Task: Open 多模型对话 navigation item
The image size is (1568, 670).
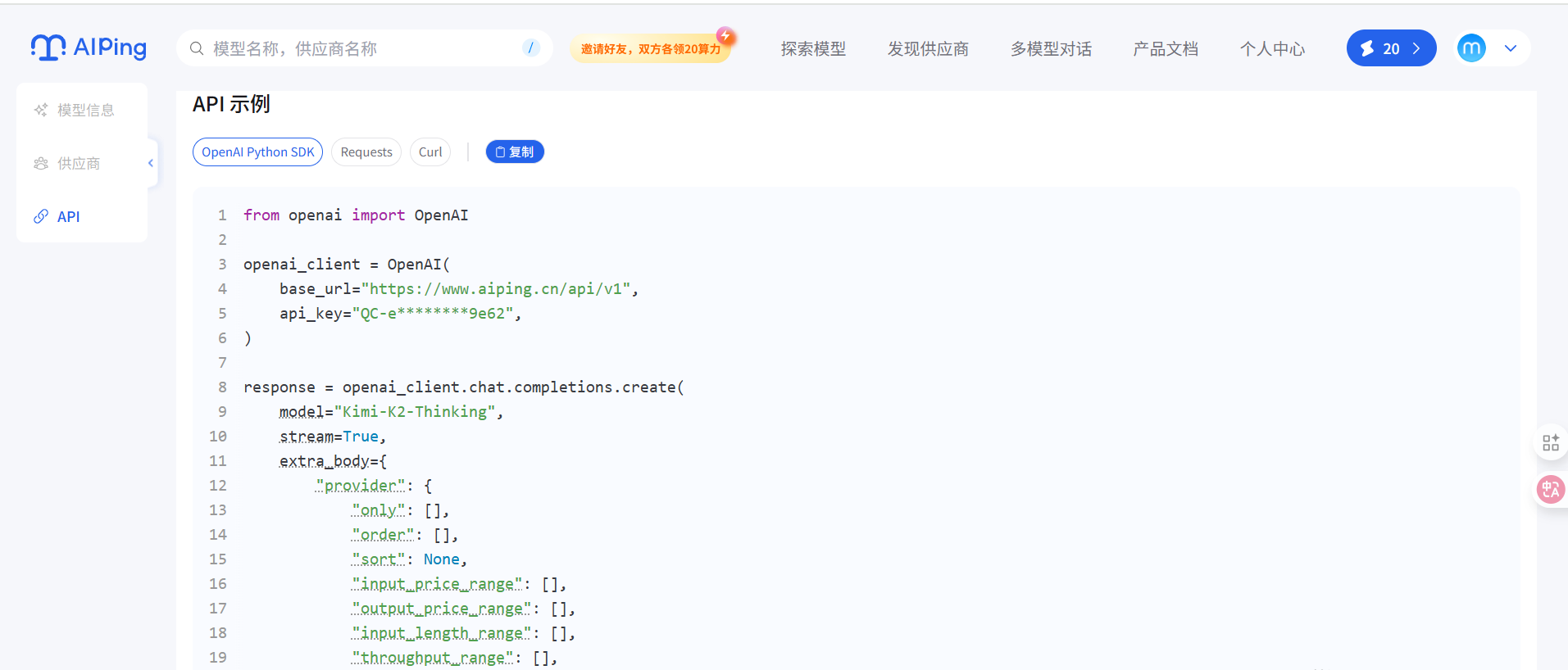Action: coord(1051,49)
